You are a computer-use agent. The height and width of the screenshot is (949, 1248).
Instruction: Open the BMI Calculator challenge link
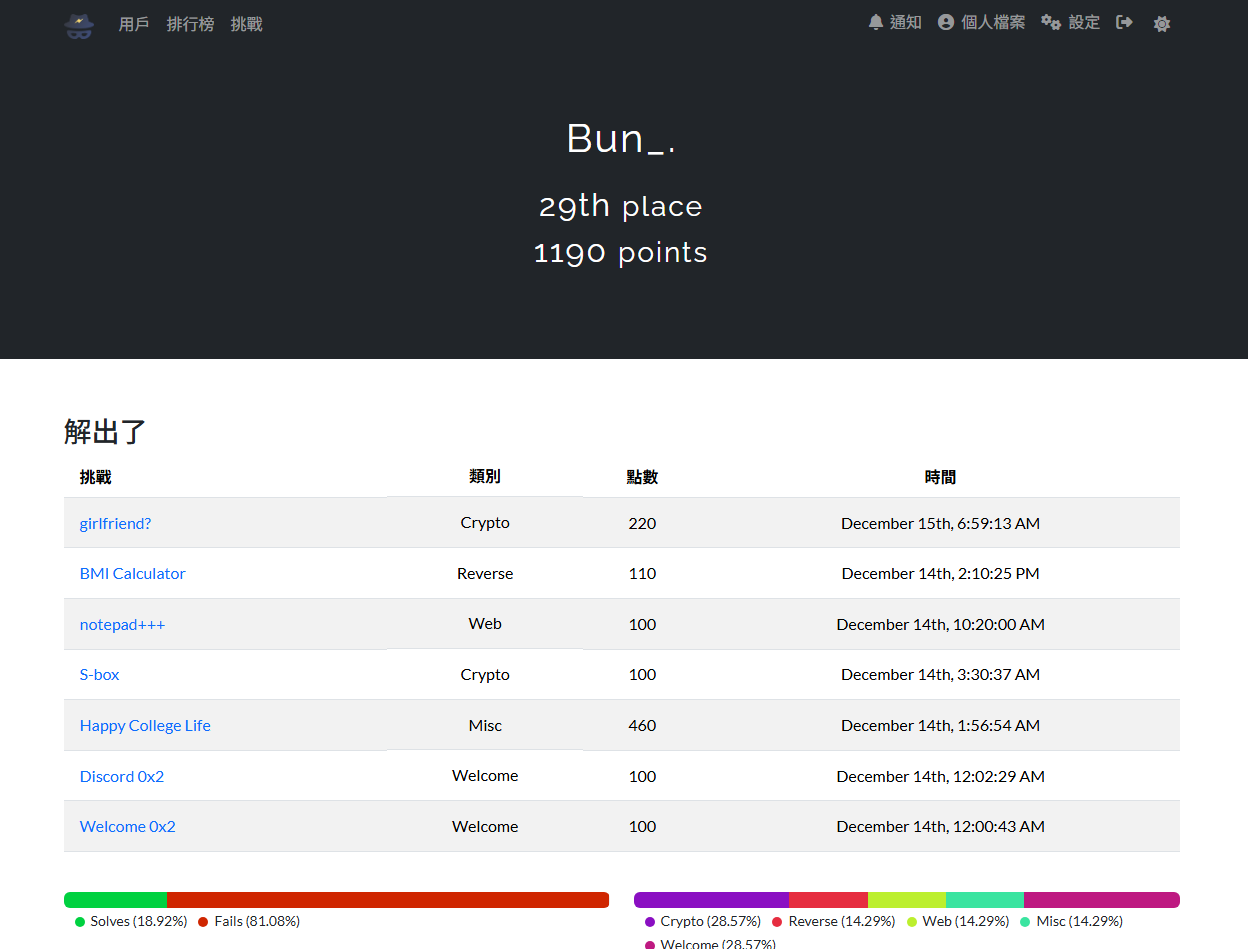pos(132,573)
